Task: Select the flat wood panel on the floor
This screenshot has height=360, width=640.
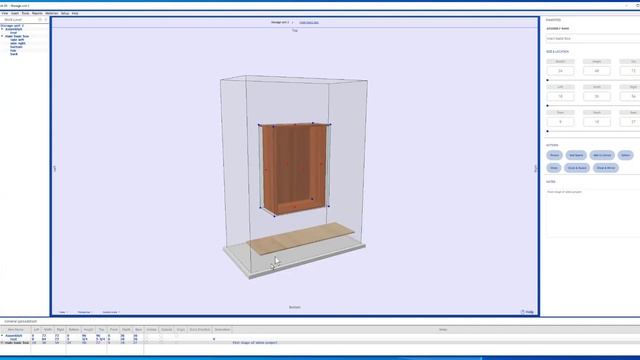Action: click(301, 238)
